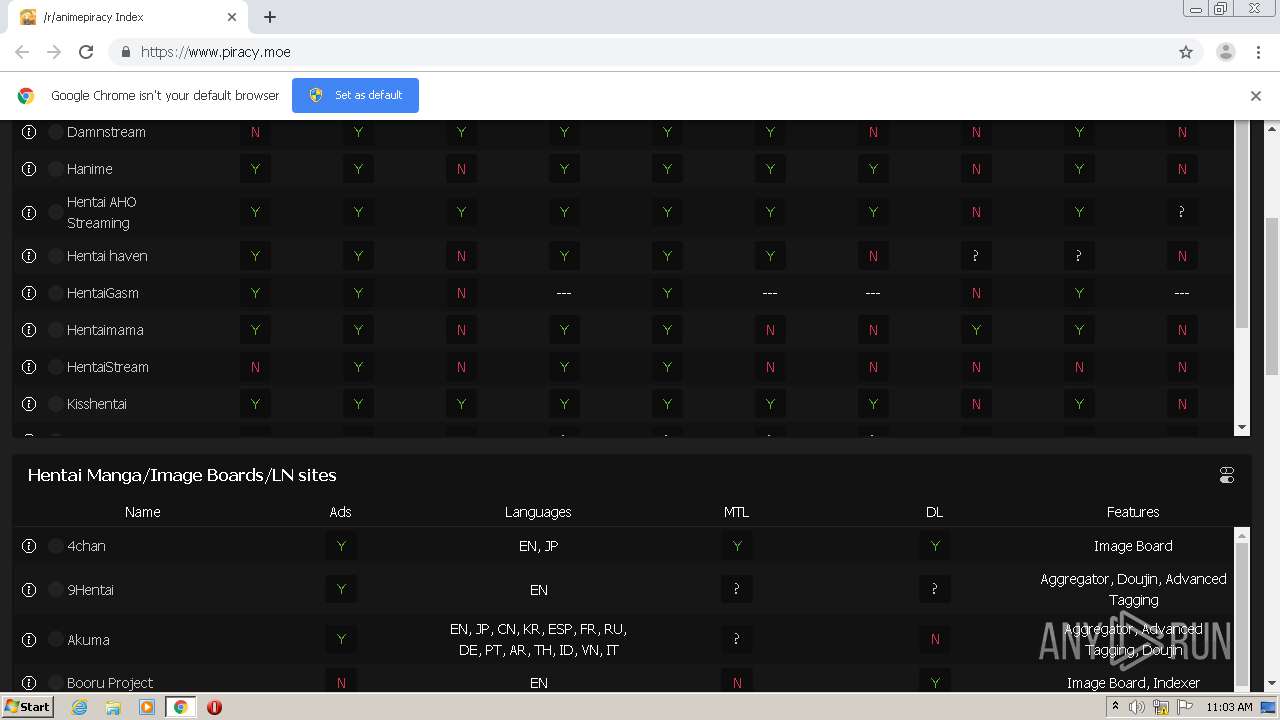1280x720 pixels.
Task: Go back to previous page
Action: pyautogui.click(x=22, y=52)
